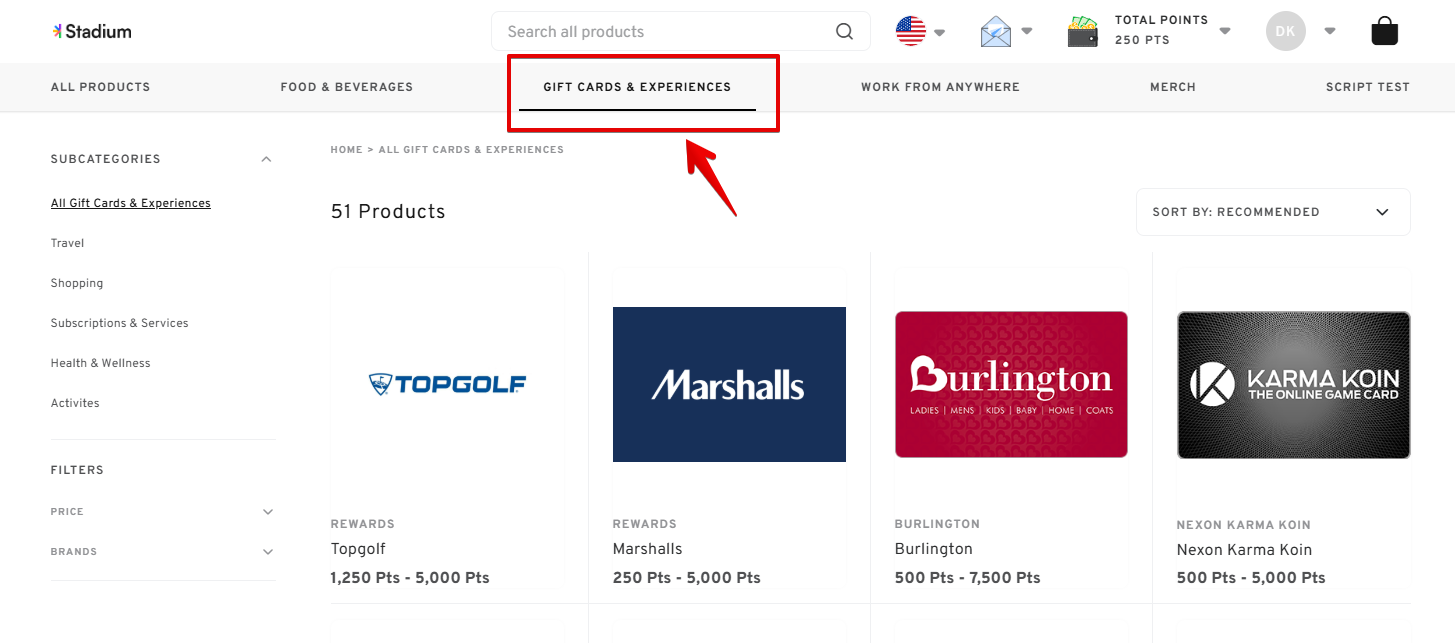
Task: Click the 51 Products count text
Action: 388,212
